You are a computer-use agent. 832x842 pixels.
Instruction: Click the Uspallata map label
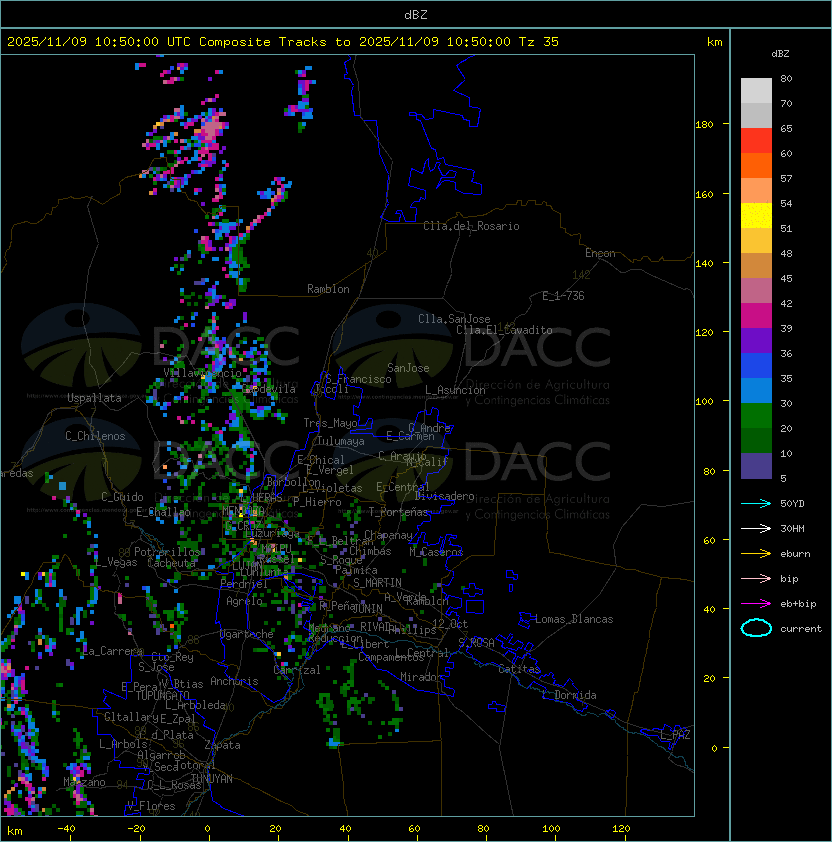pyautogui.click(x=94, y=398)
